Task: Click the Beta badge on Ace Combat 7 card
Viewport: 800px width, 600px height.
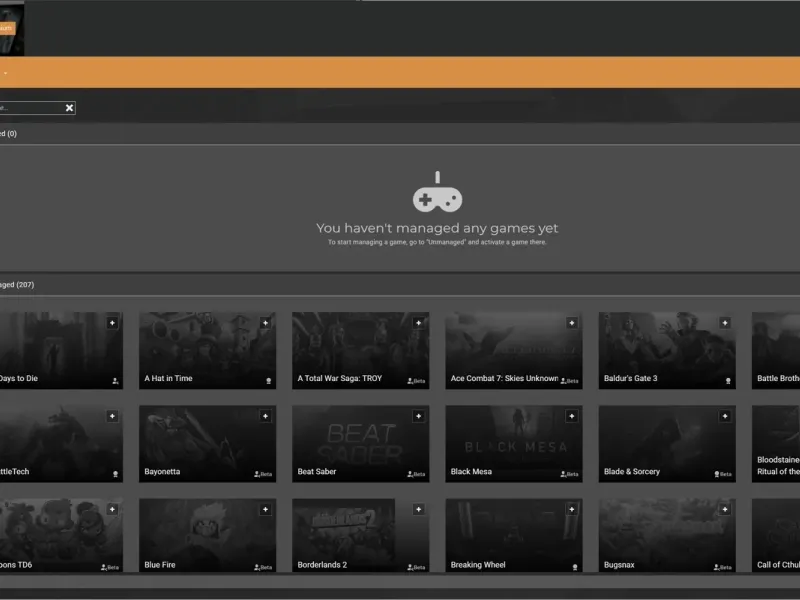Action: 569,381
